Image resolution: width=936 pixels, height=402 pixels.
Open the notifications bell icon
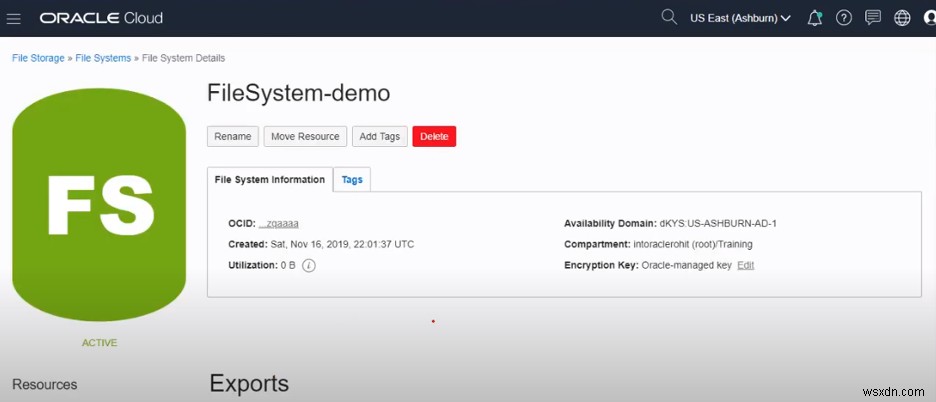tap(814, 19)
